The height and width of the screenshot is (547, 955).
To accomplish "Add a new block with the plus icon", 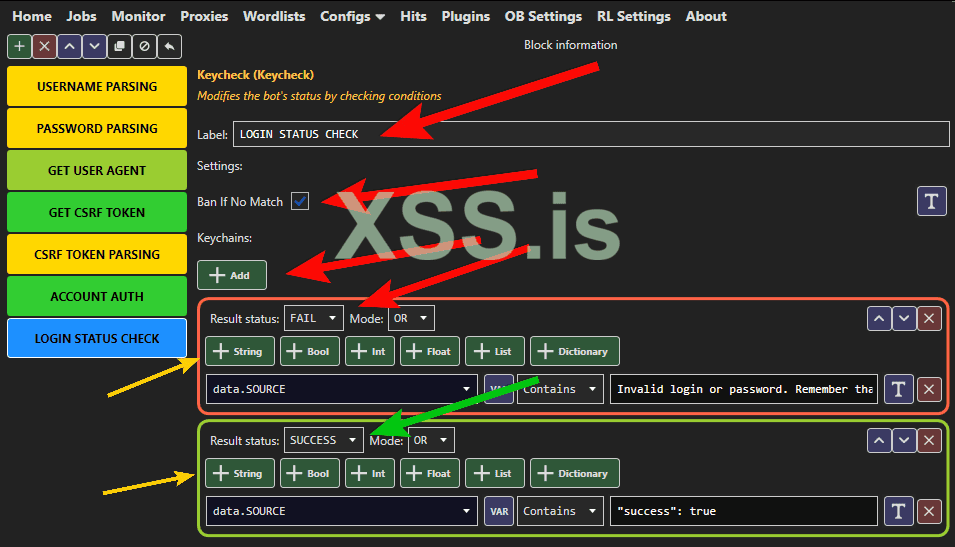I will click(x=19, y=46).
